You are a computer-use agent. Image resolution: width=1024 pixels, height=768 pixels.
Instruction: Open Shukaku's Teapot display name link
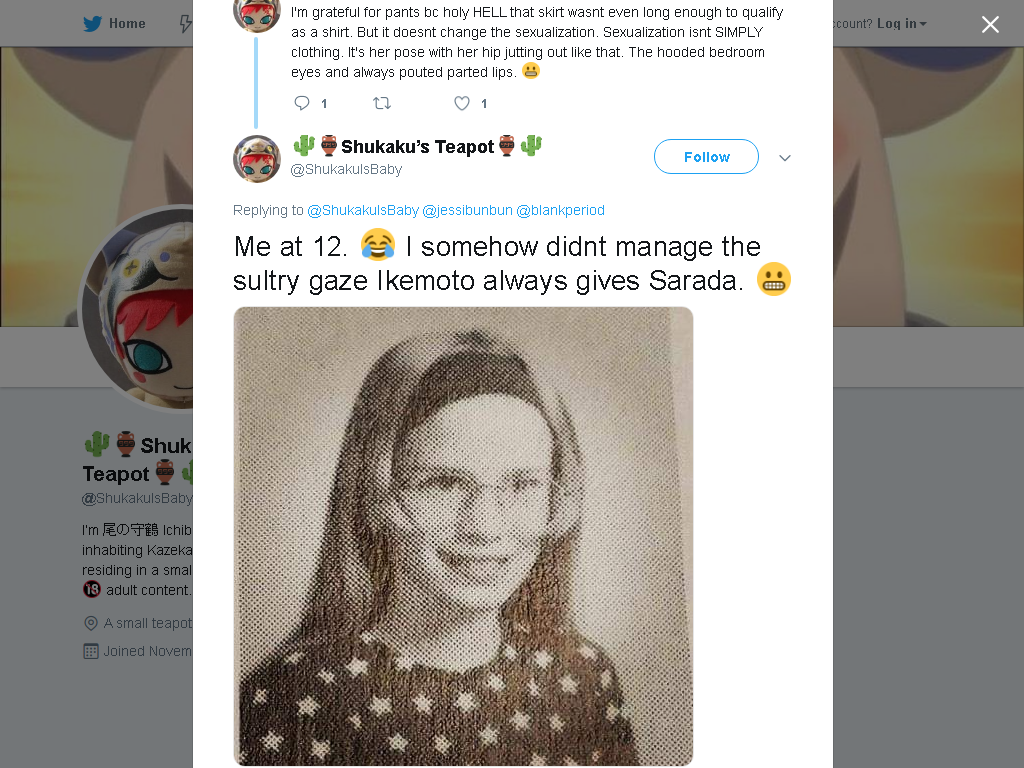coord(417,146)
